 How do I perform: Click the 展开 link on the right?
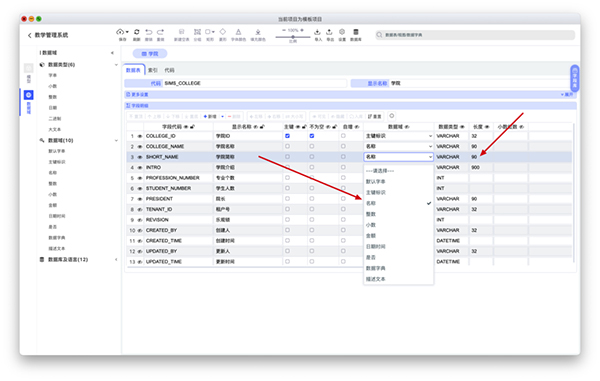point(567,94)
